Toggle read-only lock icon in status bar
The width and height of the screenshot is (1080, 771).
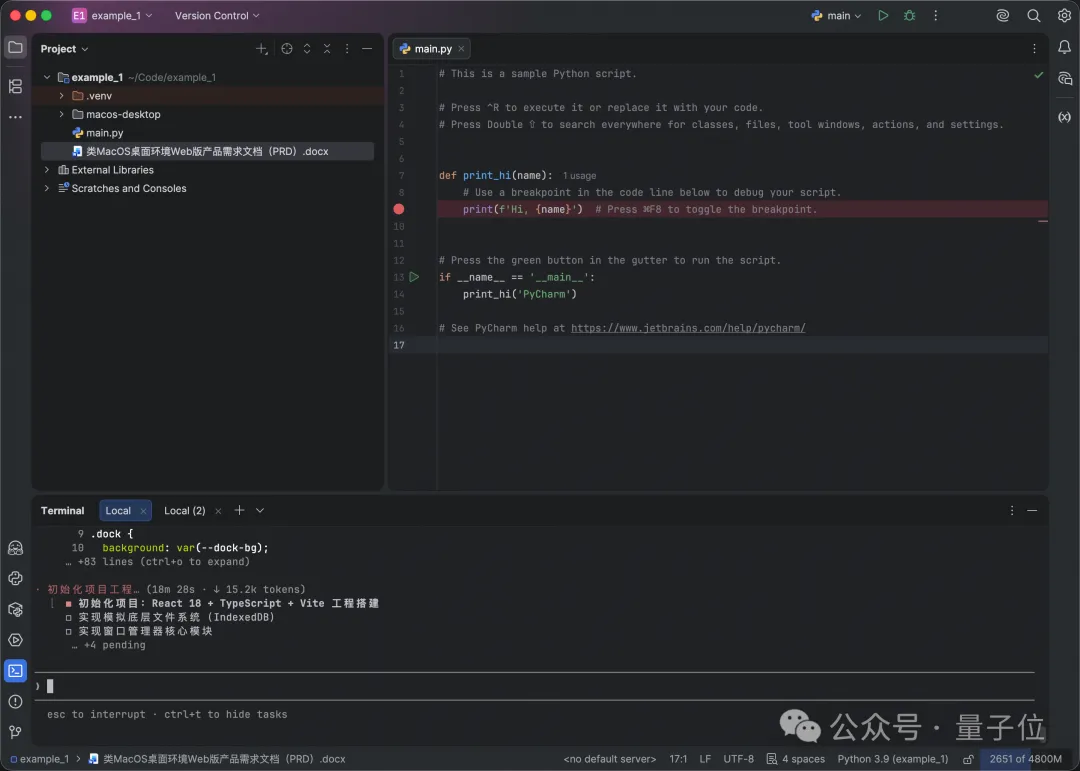click(x=968, y=759)
